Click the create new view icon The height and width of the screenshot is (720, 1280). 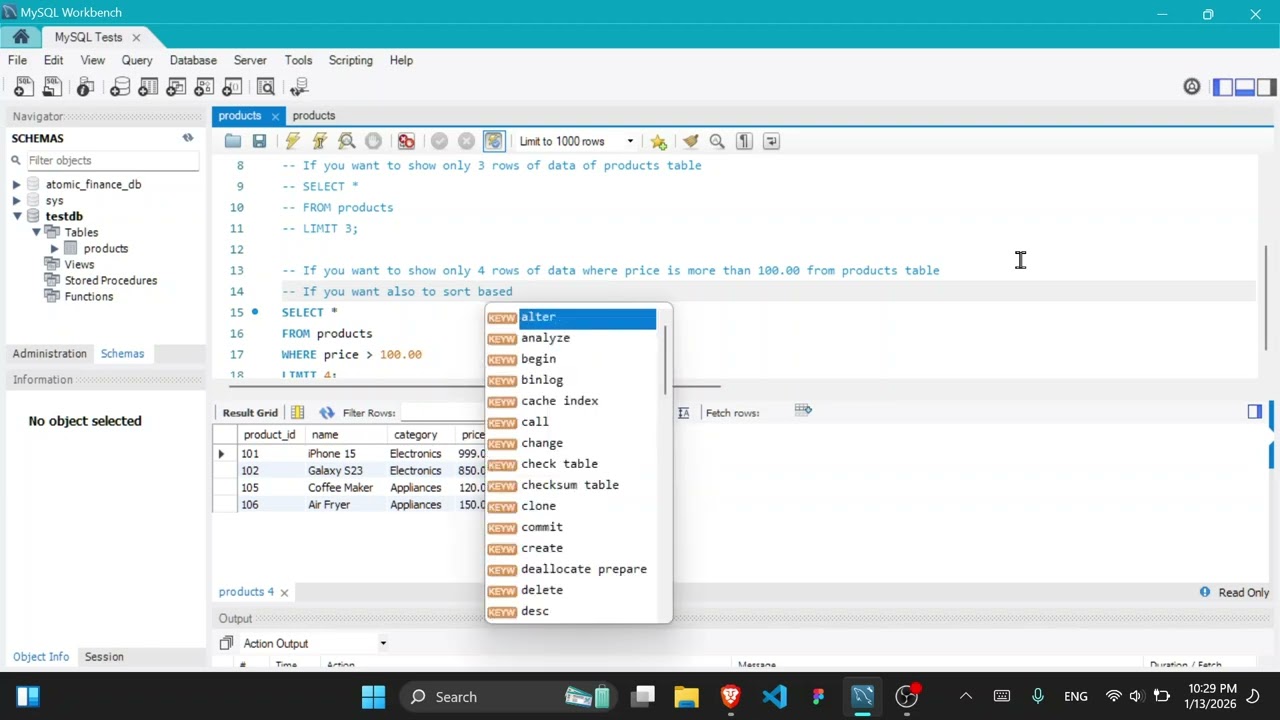[176, 87]
